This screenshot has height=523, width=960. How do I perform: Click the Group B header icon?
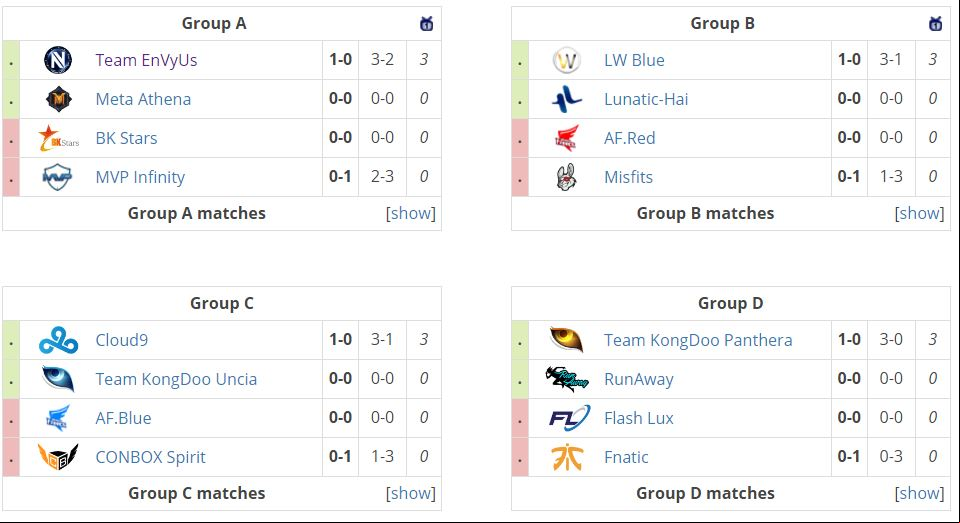[x=936, y=24]
